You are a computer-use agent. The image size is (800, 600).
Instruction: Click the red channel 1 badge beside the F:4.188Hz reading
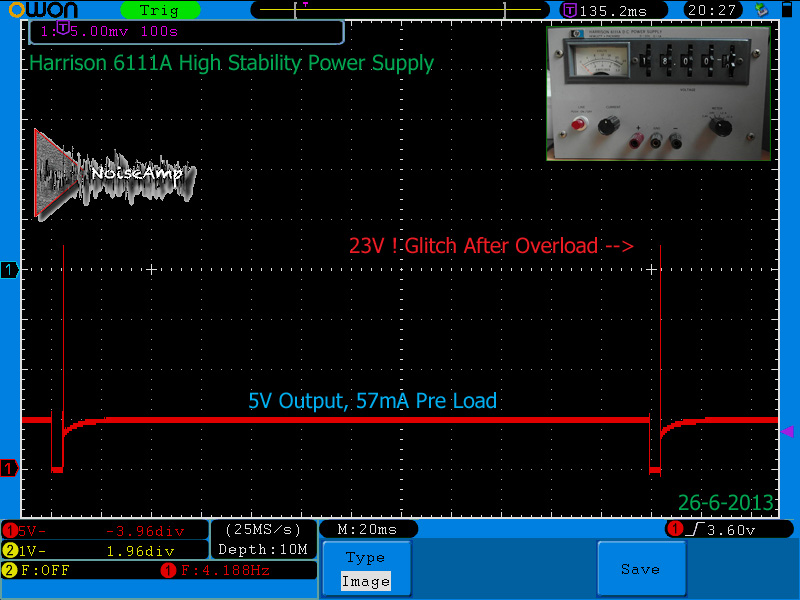pyautogui.click(x=168, y=570)
